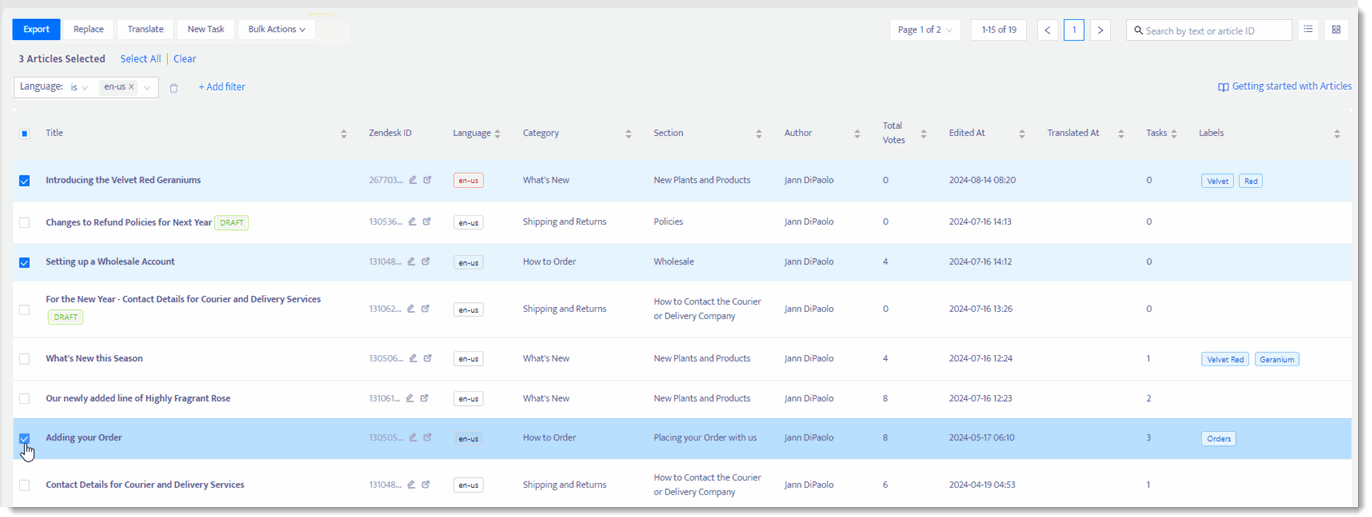Delete the Language filter with trash icon
This screenshot has width=1372, height=517.
pos(174,88)
